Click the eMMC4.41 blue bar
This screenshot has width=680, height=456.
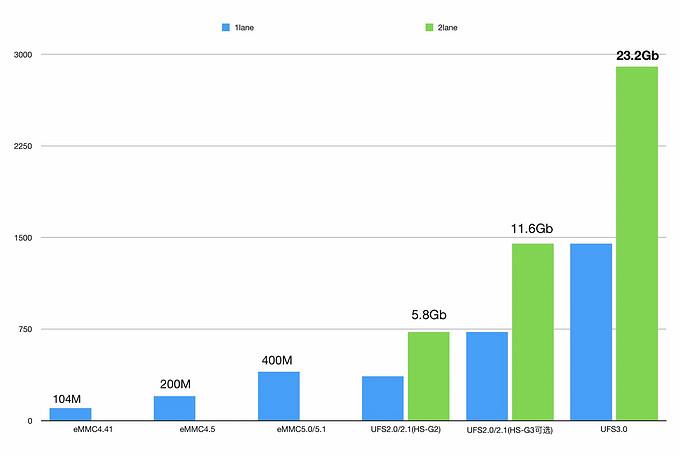click(x=70, y=414)
